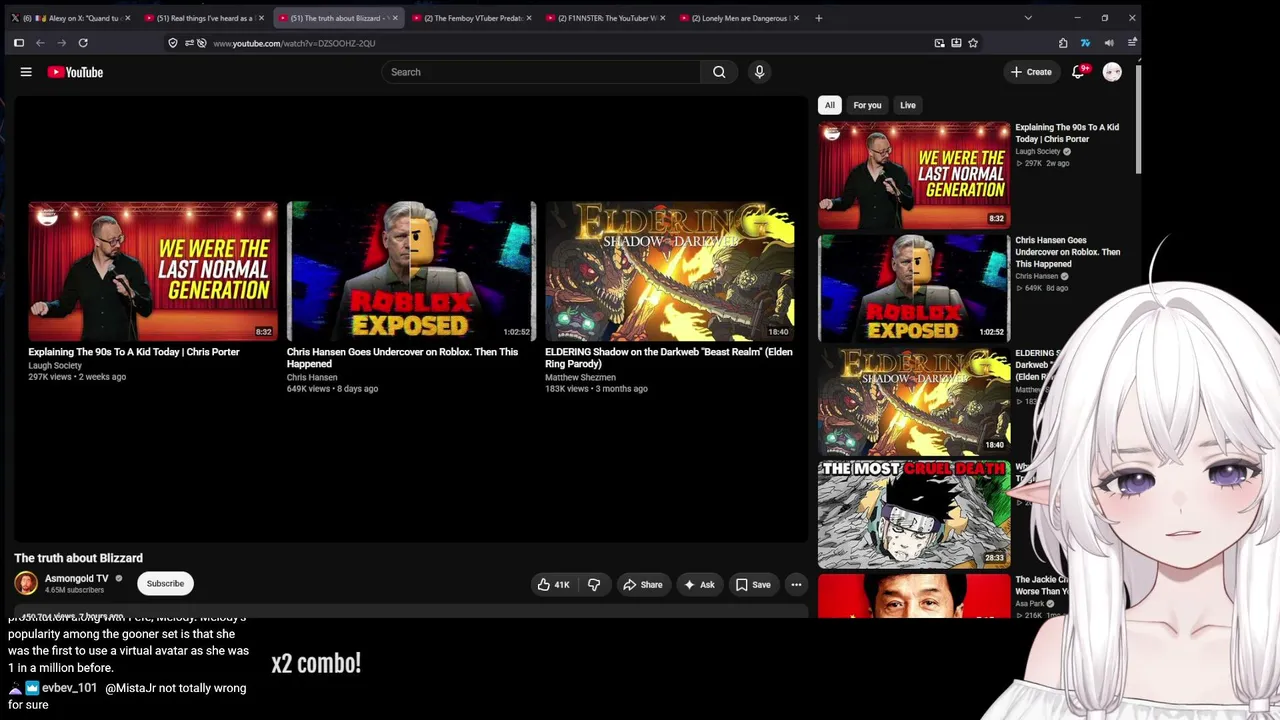
Task: Click the tab audio speaker icon in toolbar
Action: [1109, 43]
